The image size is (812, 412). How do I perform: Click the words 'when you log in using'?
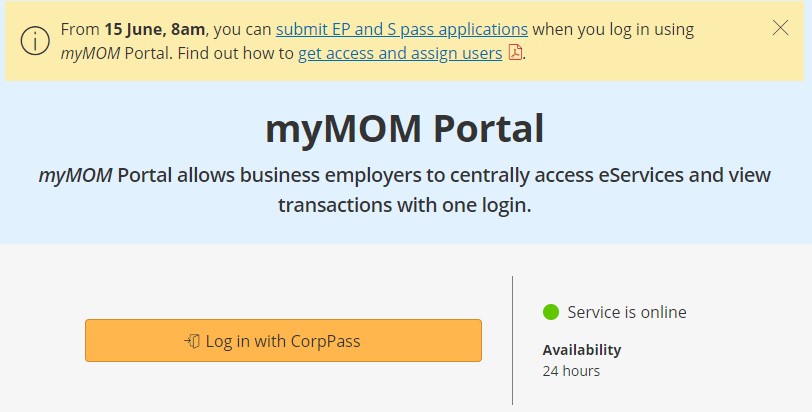(x=613, y=30)
